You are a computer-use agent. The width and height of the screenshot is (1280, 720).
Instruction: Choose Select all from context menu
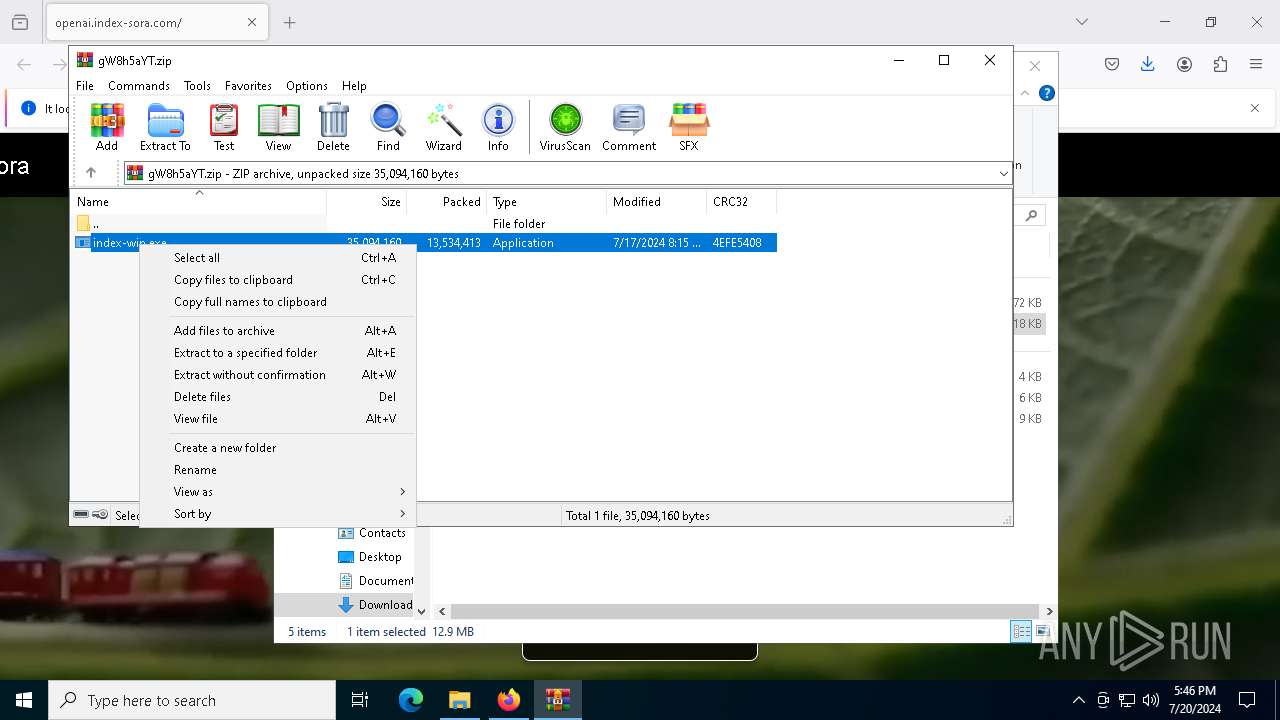point(278,258)
